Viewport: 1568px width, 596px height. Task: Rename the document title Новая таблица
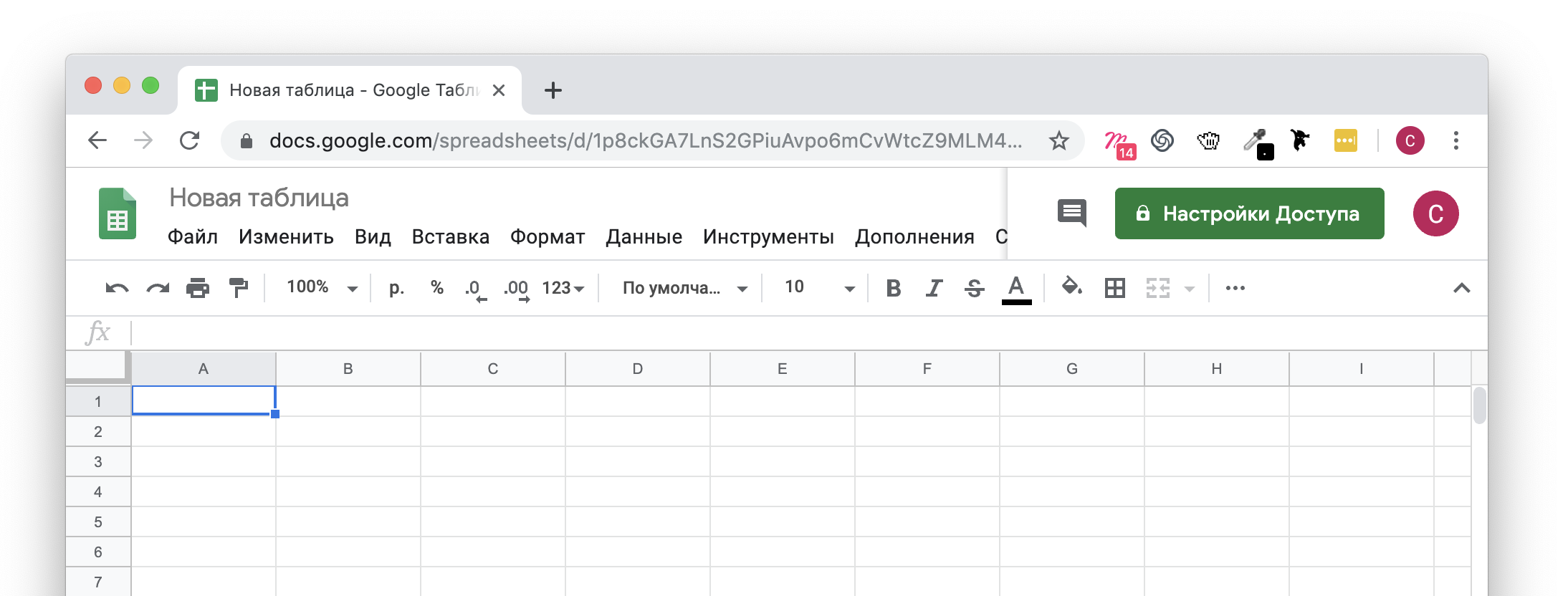point(259,198)
